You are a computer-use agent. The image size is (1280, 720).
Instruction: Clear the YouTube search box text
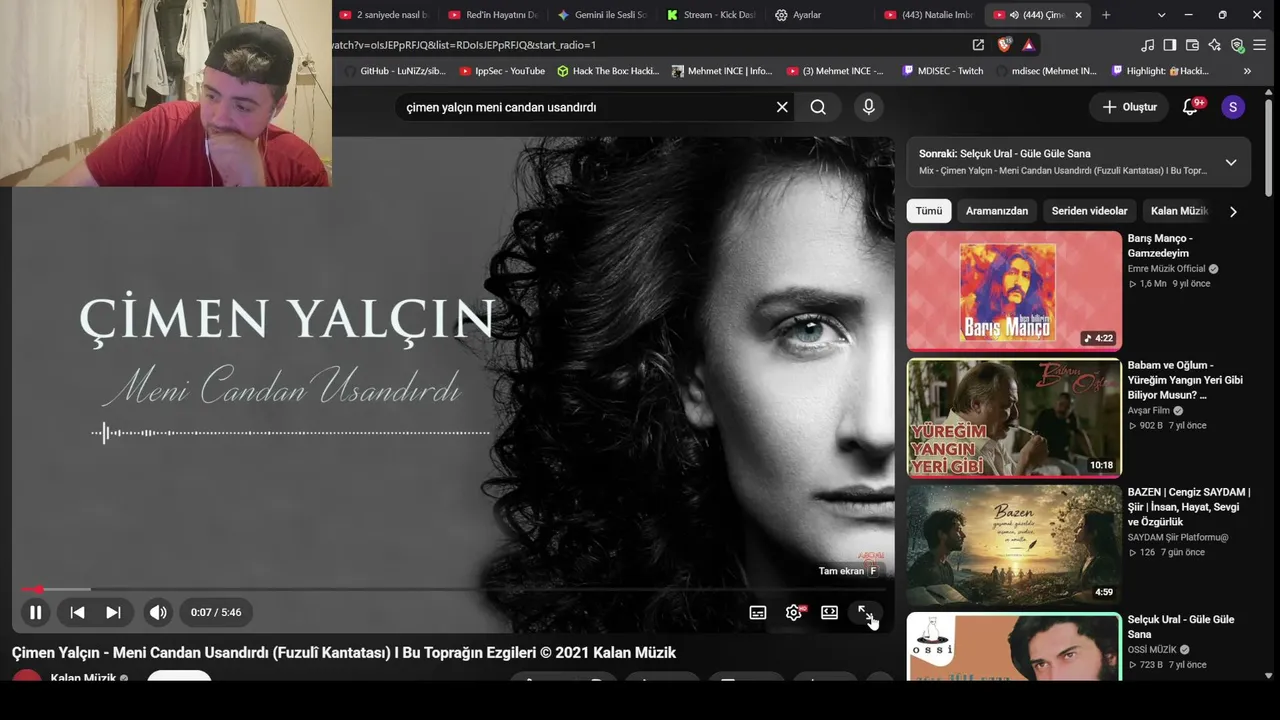[x=782, y=107]
